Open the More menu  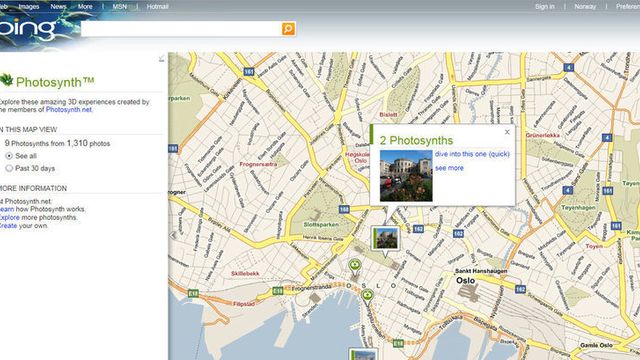click(x=85, y=7)
